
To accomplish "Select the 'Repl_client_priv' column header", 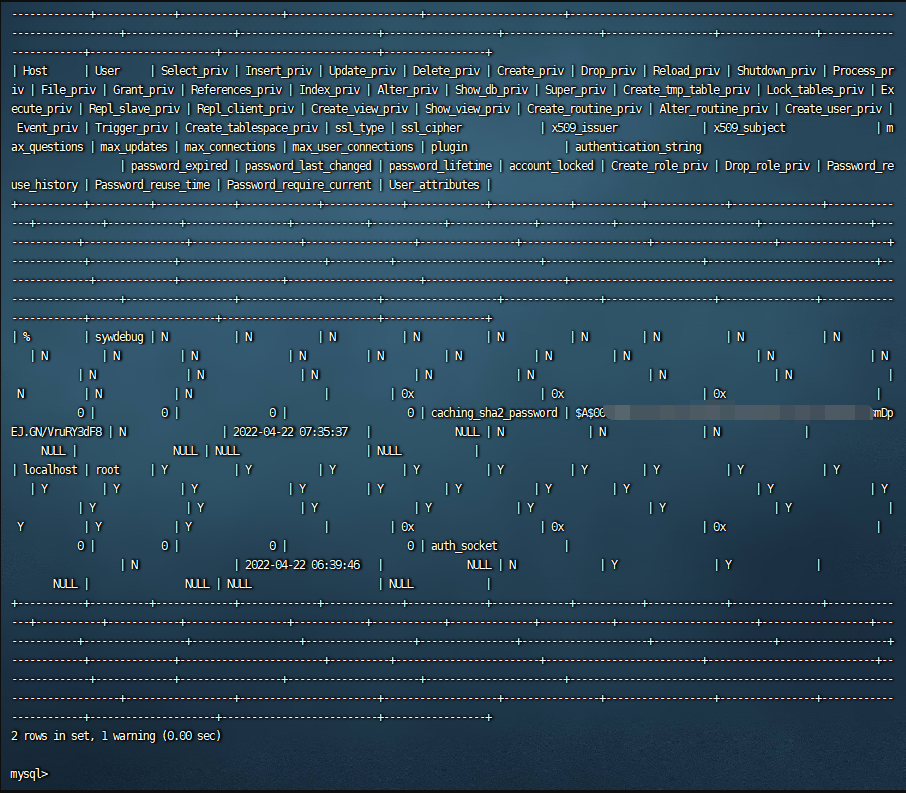I will [245, 109].
